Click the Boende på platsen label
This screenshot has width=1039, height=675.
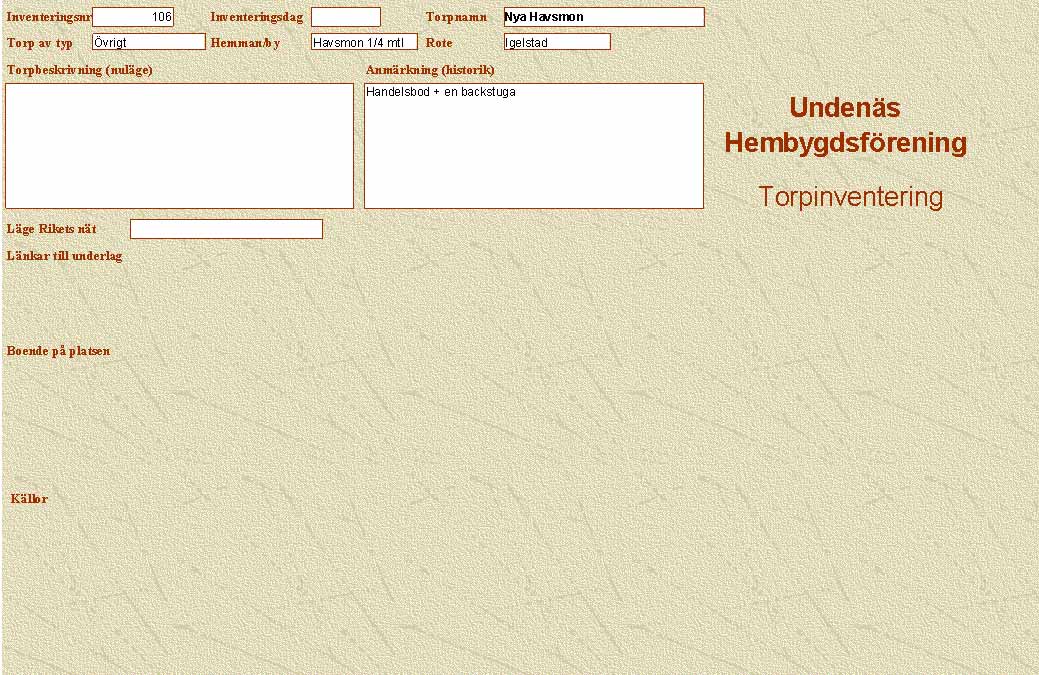click(x=58, y=351)
